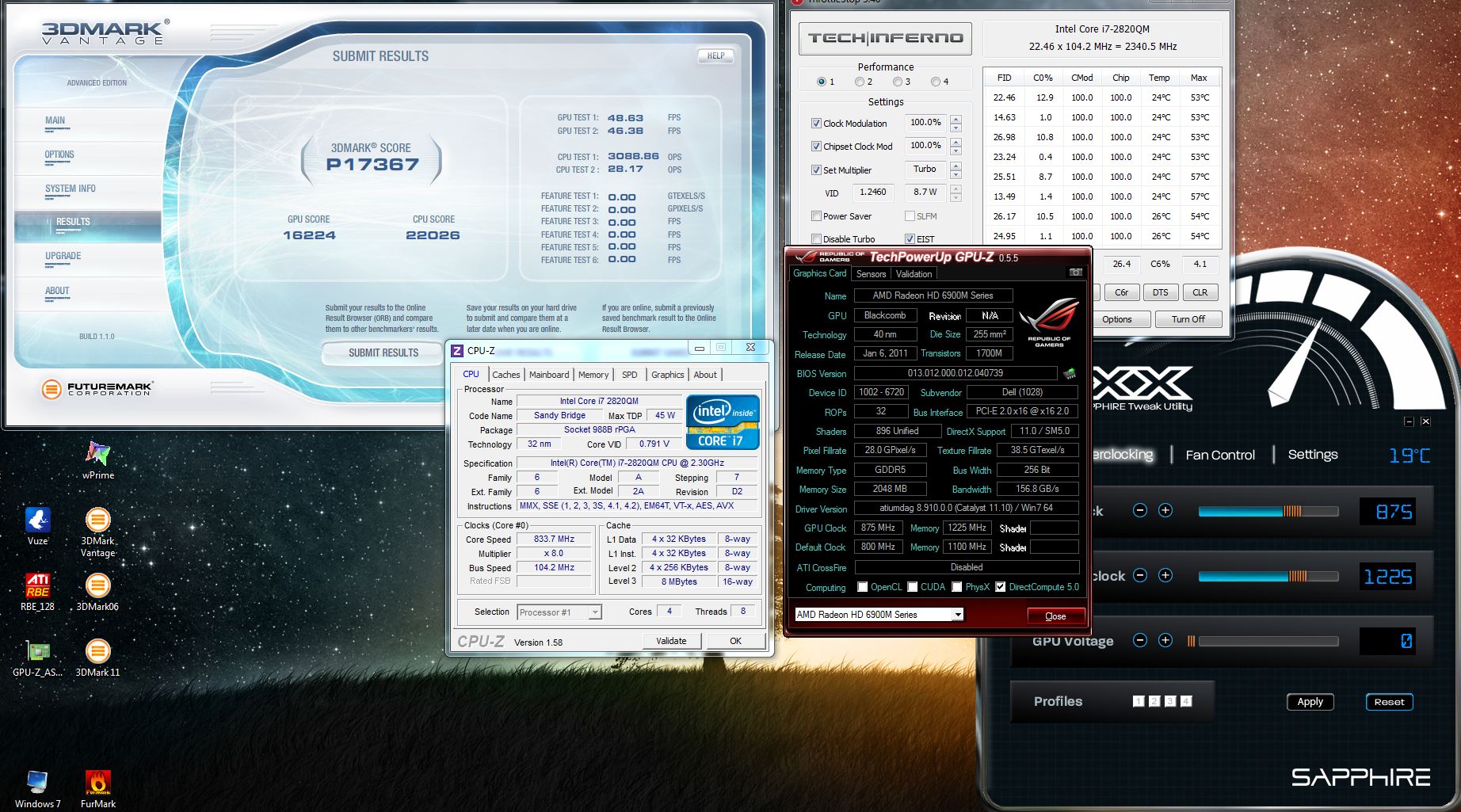
Task: Click Reset button in Sapphire TriXX
Action: pyautogui.click(x=1389, y=702)
